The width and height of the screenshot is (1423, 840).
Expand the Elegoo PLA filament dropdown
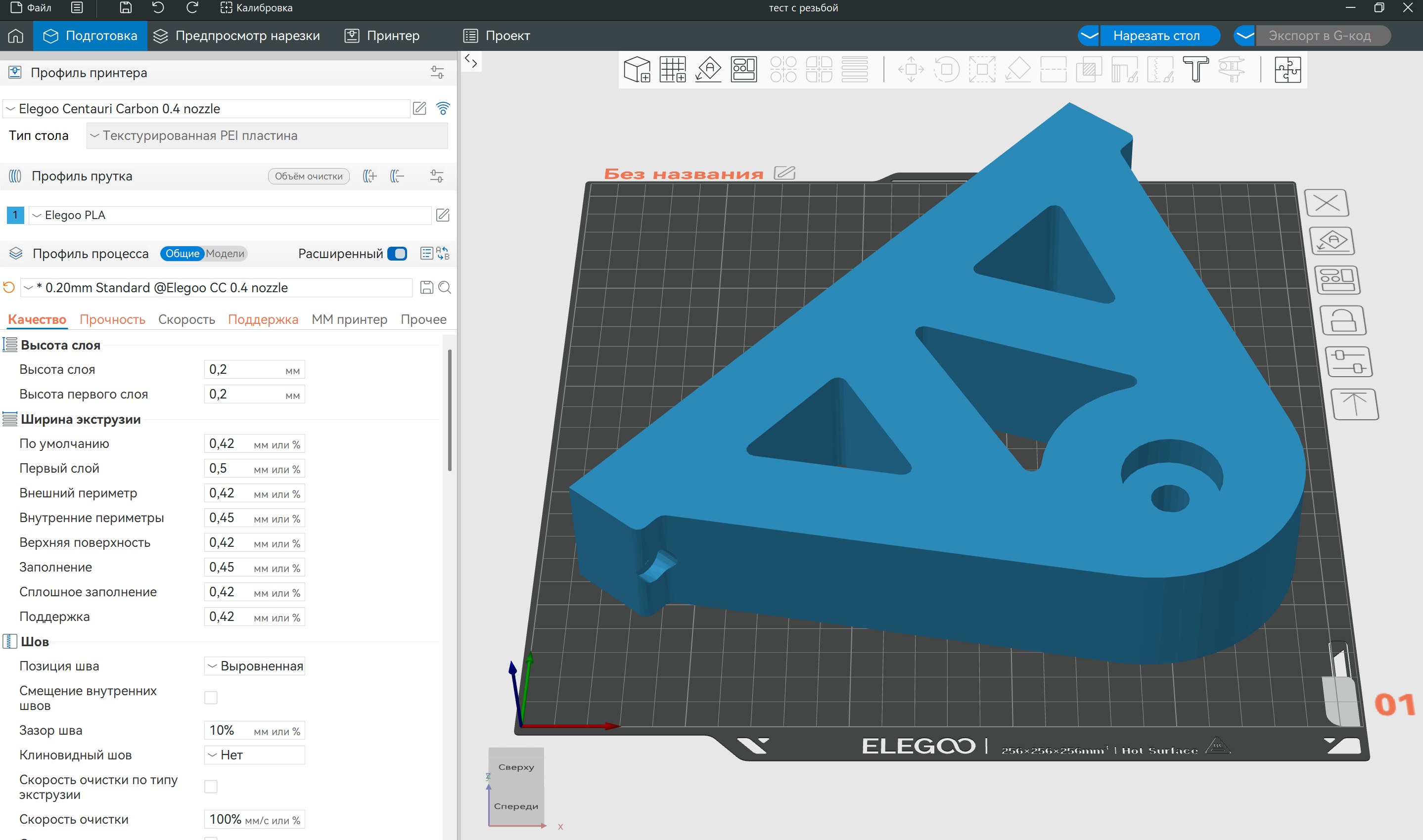(230, 215)
